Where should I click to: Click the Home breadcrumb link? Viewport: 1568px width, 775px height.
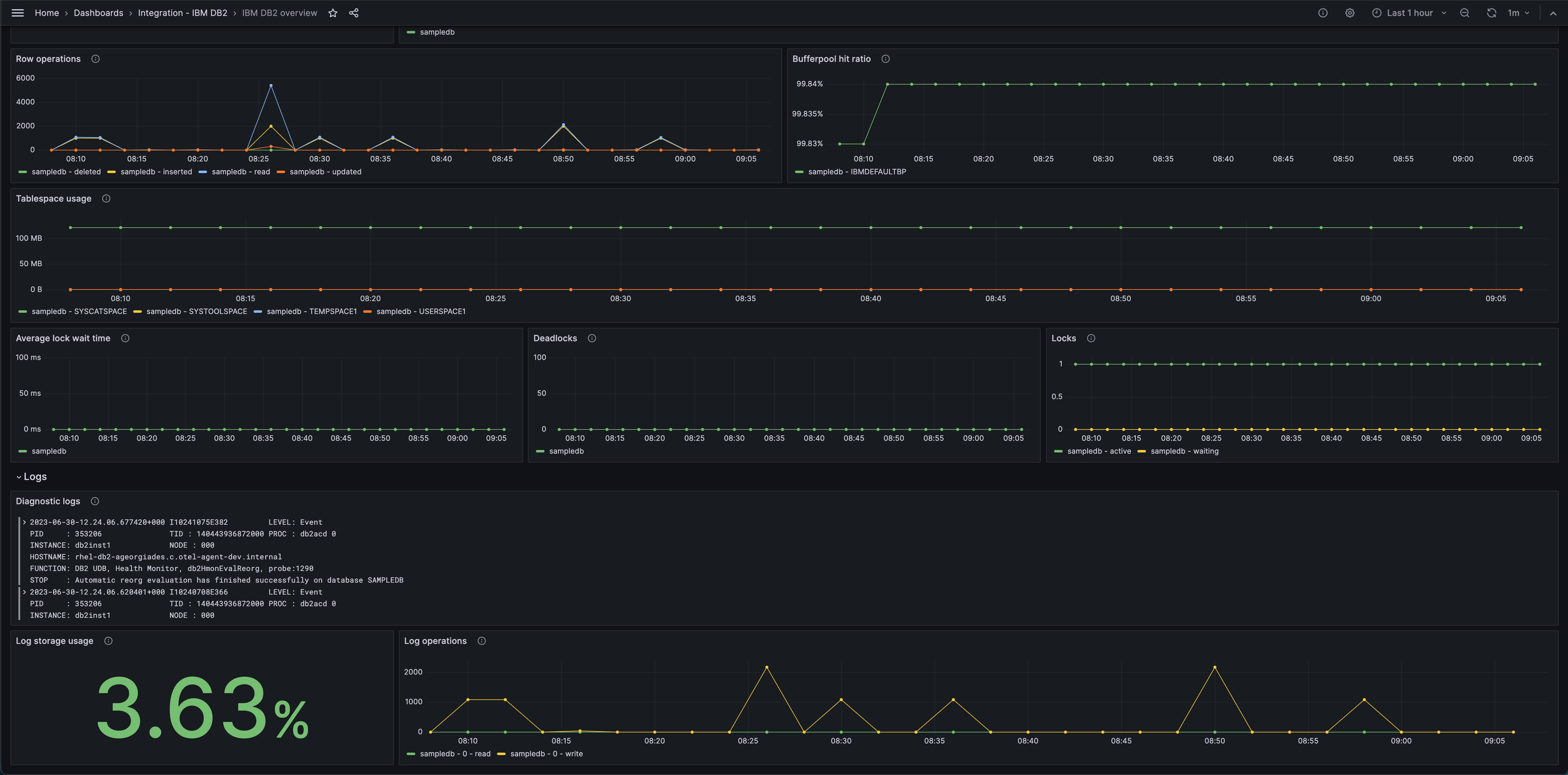point(46,12)
